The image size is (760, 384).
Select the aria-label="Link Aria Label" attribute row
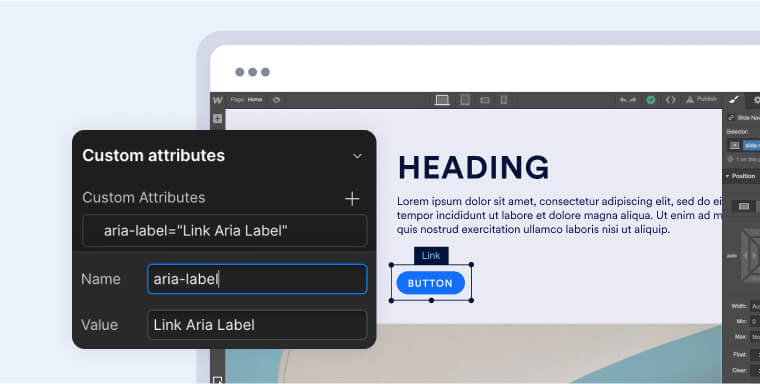pos(225,231)
